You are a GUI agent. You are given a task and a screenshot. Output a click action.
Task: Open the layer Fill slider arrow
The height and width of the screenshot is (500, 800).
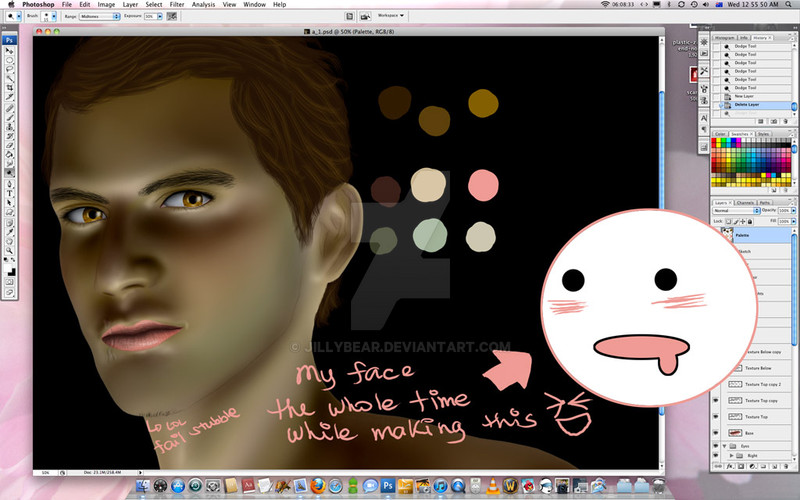[x=794, y=221]
